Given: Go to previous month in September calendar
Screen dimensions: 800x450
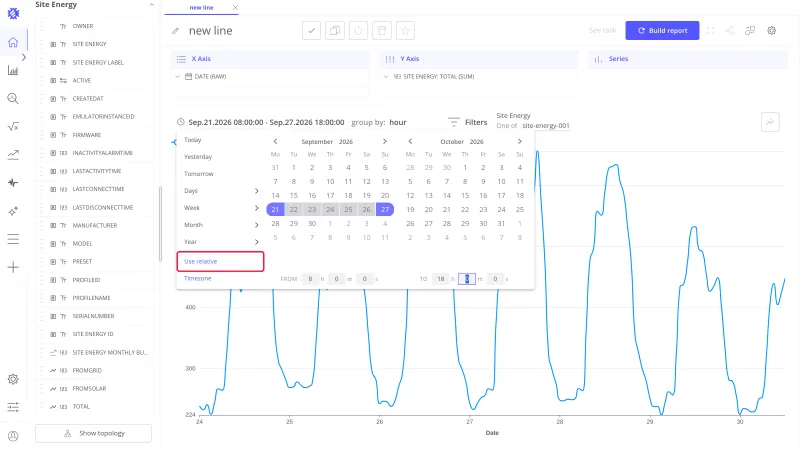Looking at the screenshot, I should 276,141.
